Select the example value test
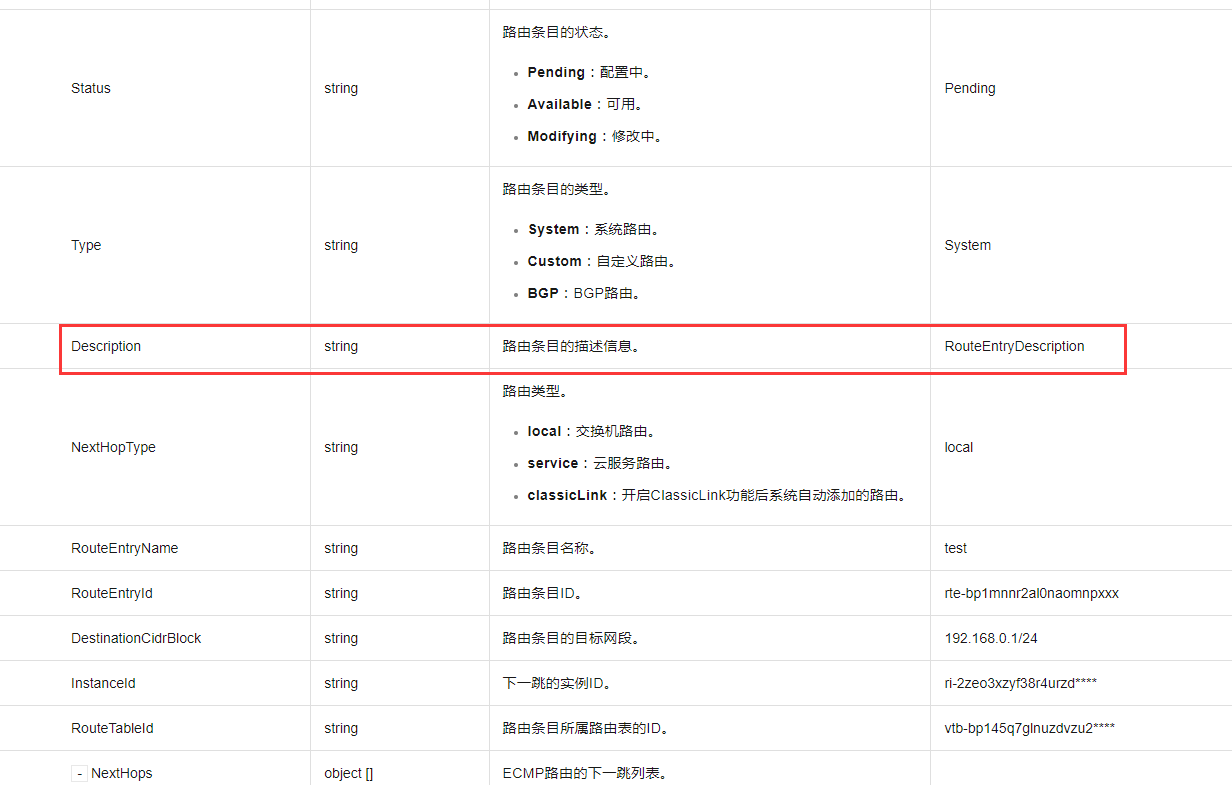The width and height of the screenshot is (1232, 785). coord(956,548)
